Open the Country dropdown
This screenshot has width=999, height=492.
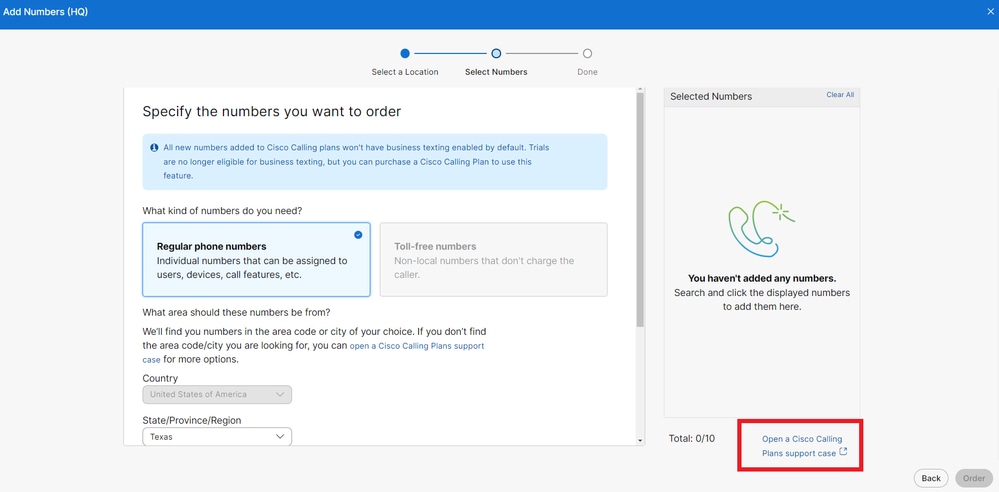217,394
